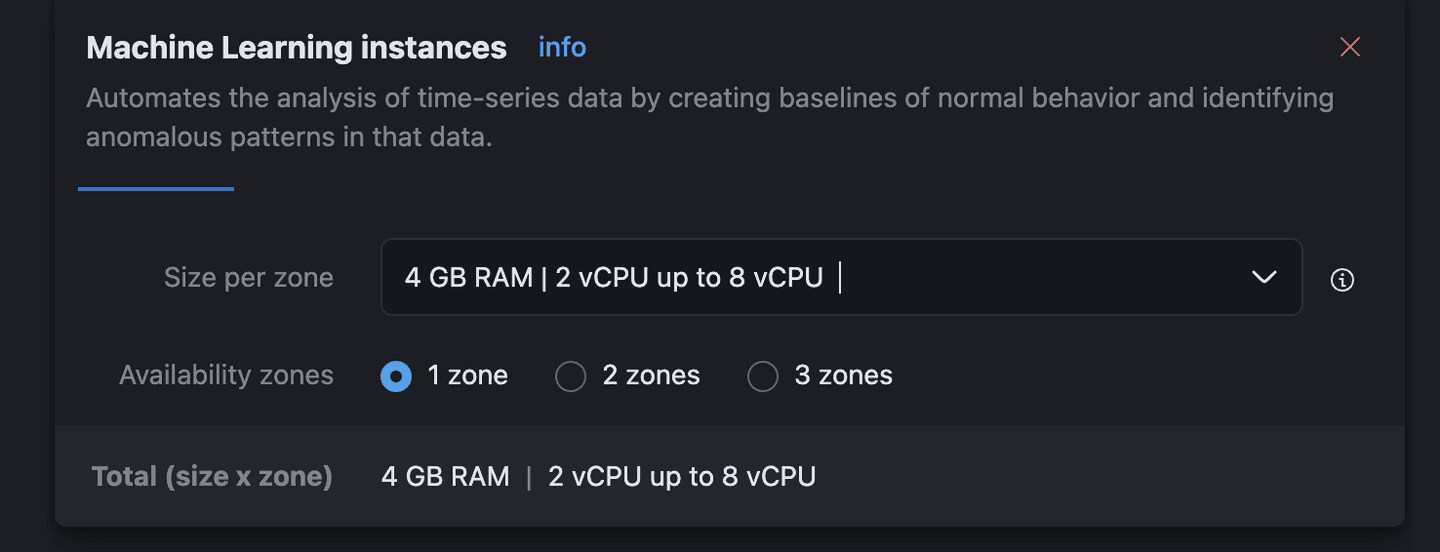The width and height of the screenshot is (1440, 552).
Task: Select the 3 zones radio button
Action: click(762, 376)
